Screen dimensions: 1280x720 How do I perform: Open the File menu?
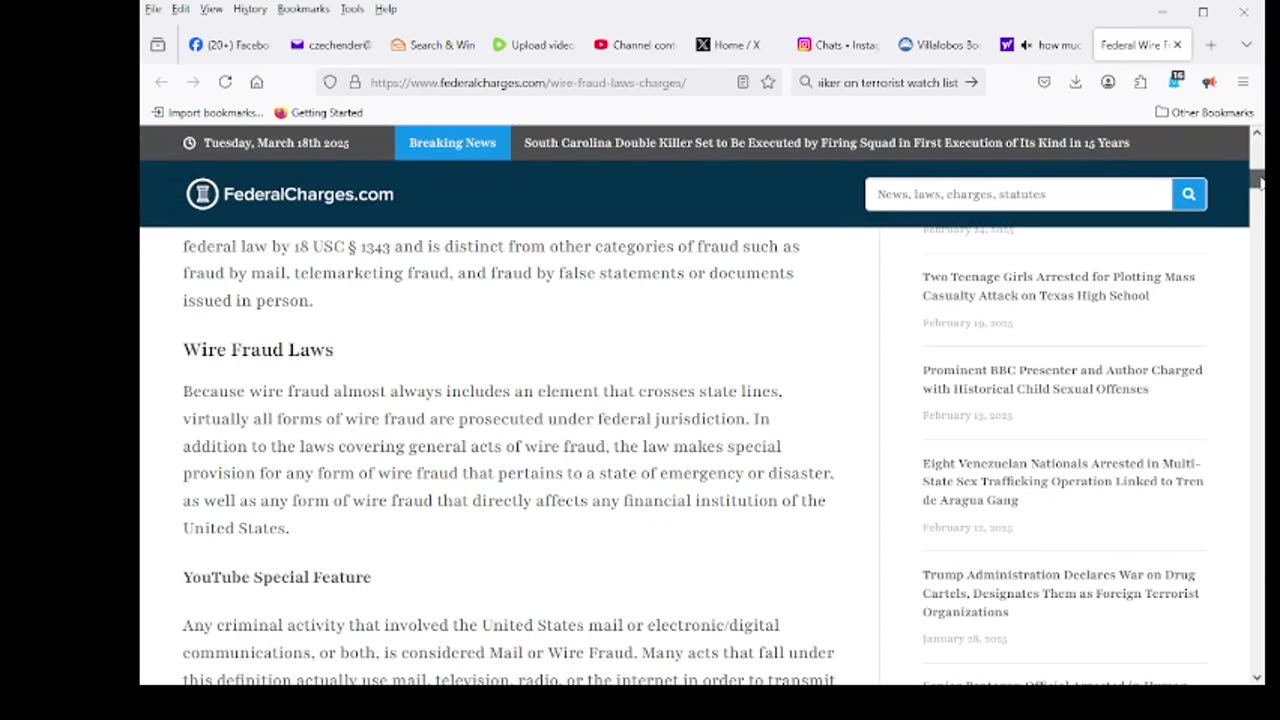click(153, 9)
